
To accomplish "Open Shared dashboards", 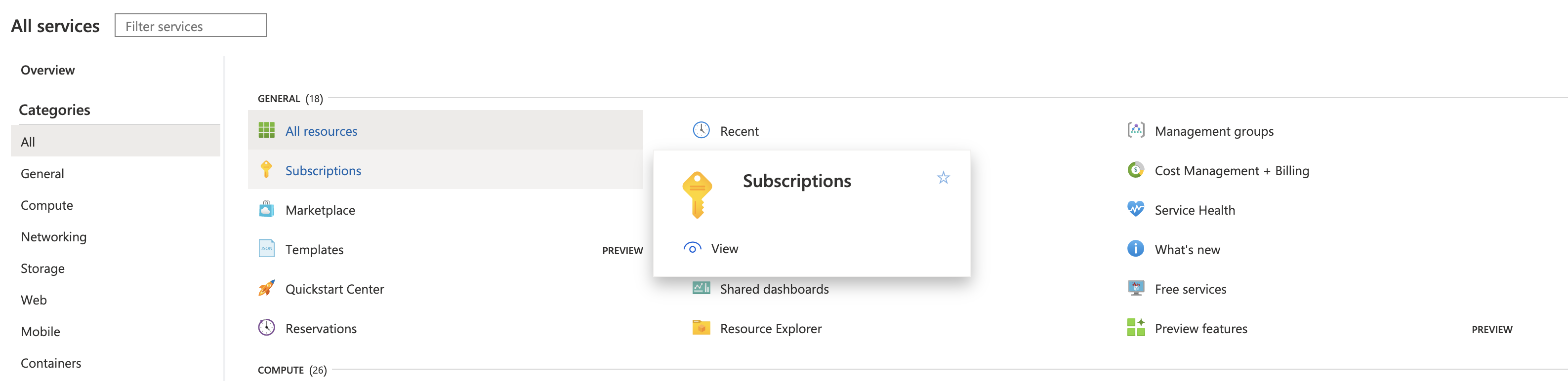I will point(774,289).
